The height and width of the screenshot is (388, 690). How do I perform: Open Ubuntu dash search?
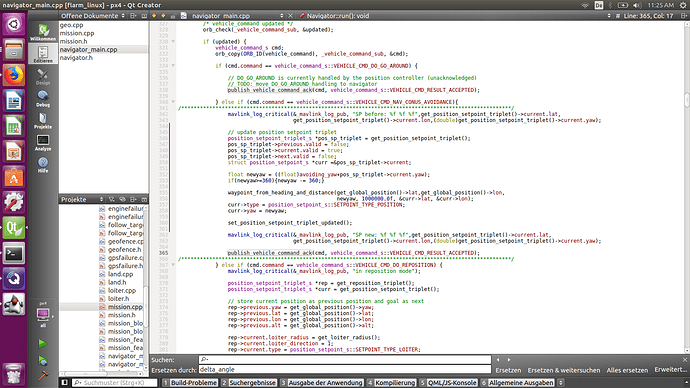pyautogui.click(x=14, y=24)
